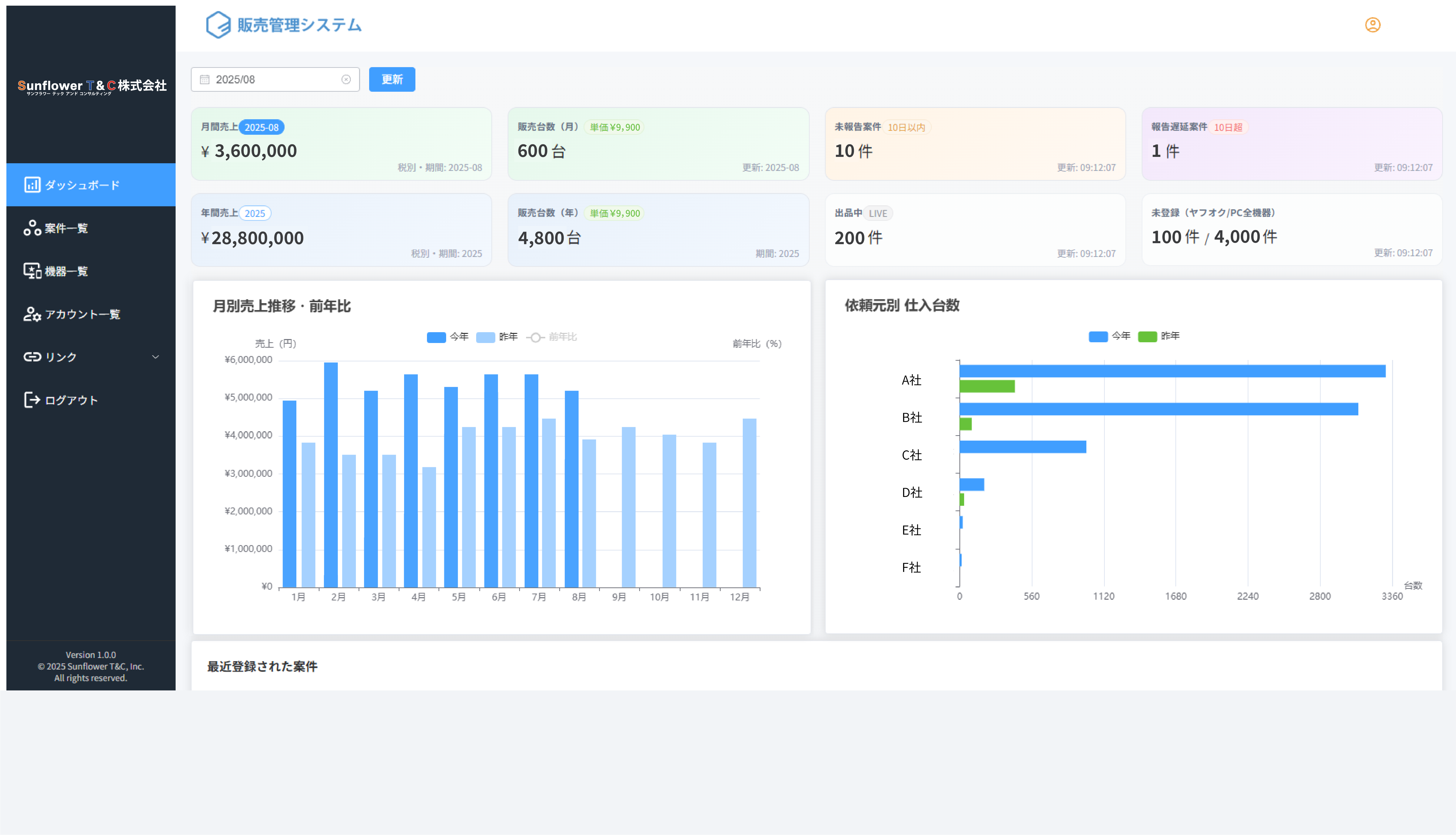
Task: Click the 10日超 tag on 報告遅延案件
Action: pos(1228,127)
